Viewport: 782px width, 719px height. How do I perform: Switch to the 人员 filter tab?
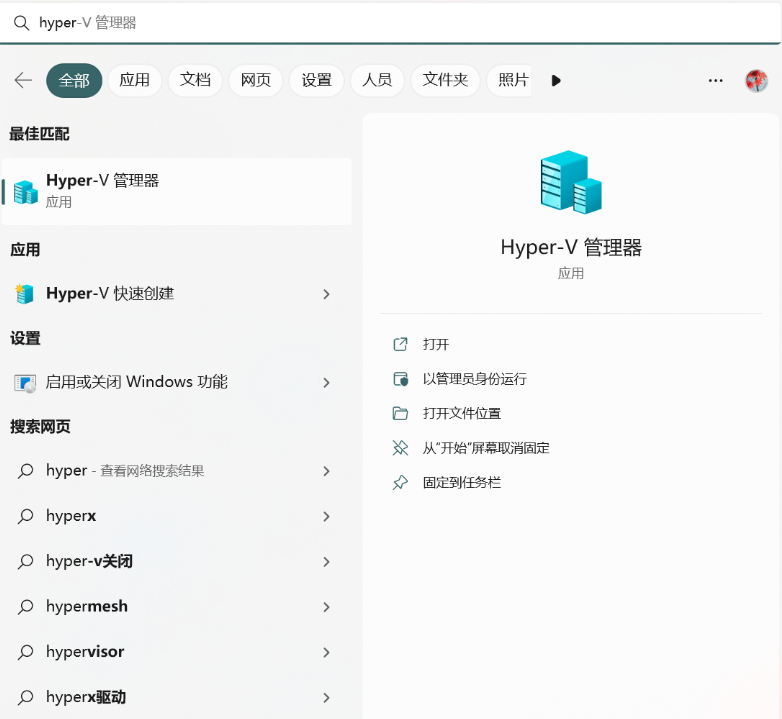[x=377, y=80]
